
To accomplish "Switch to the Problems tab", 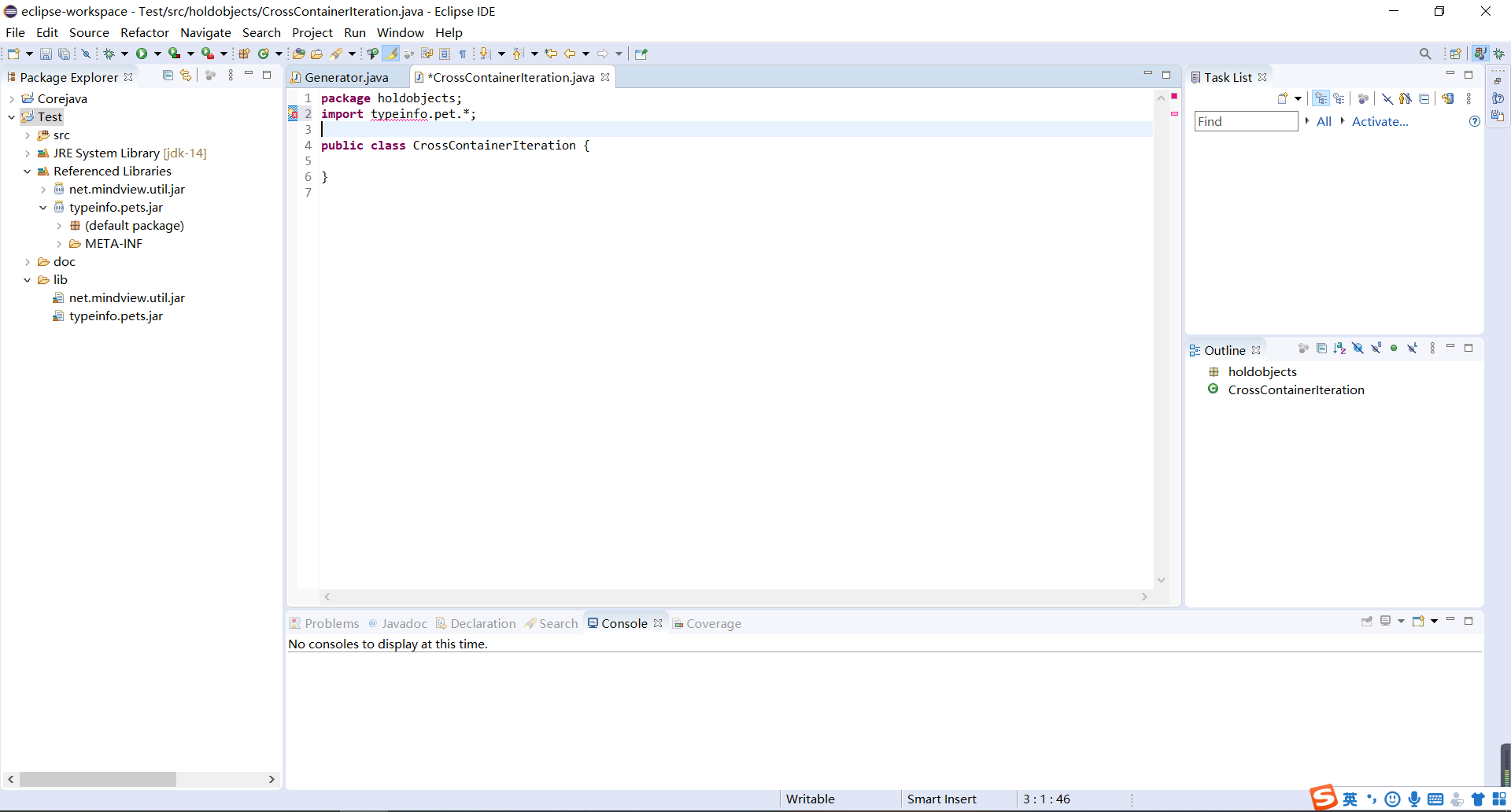I will (x=324, y=623).
